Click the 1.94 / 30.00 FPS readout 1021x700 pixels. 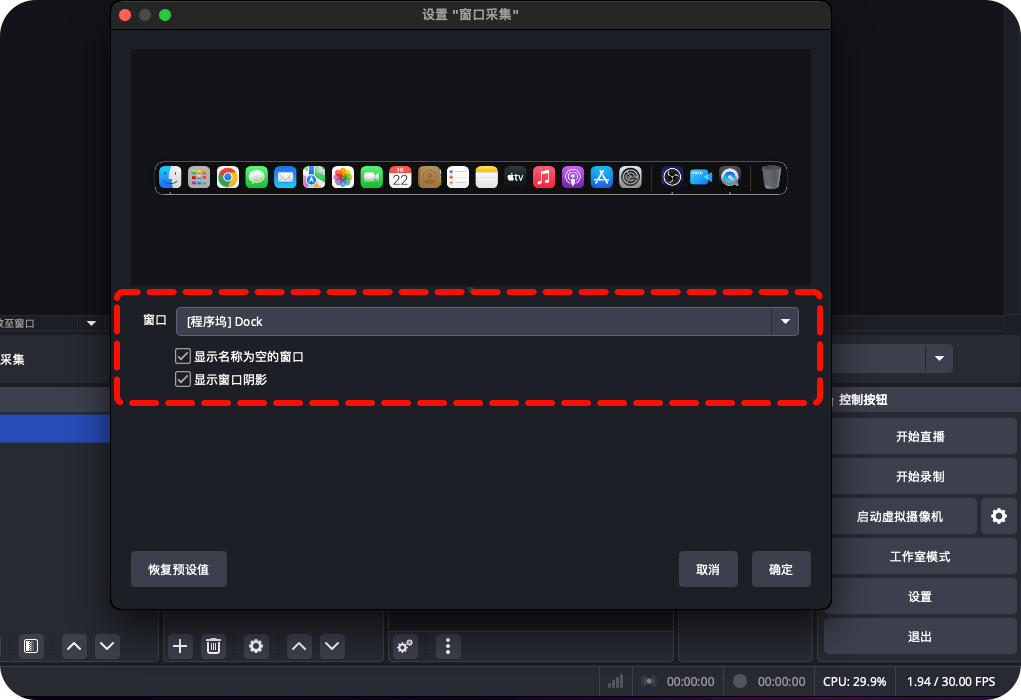pyautogui.click(x=951, y=681)
